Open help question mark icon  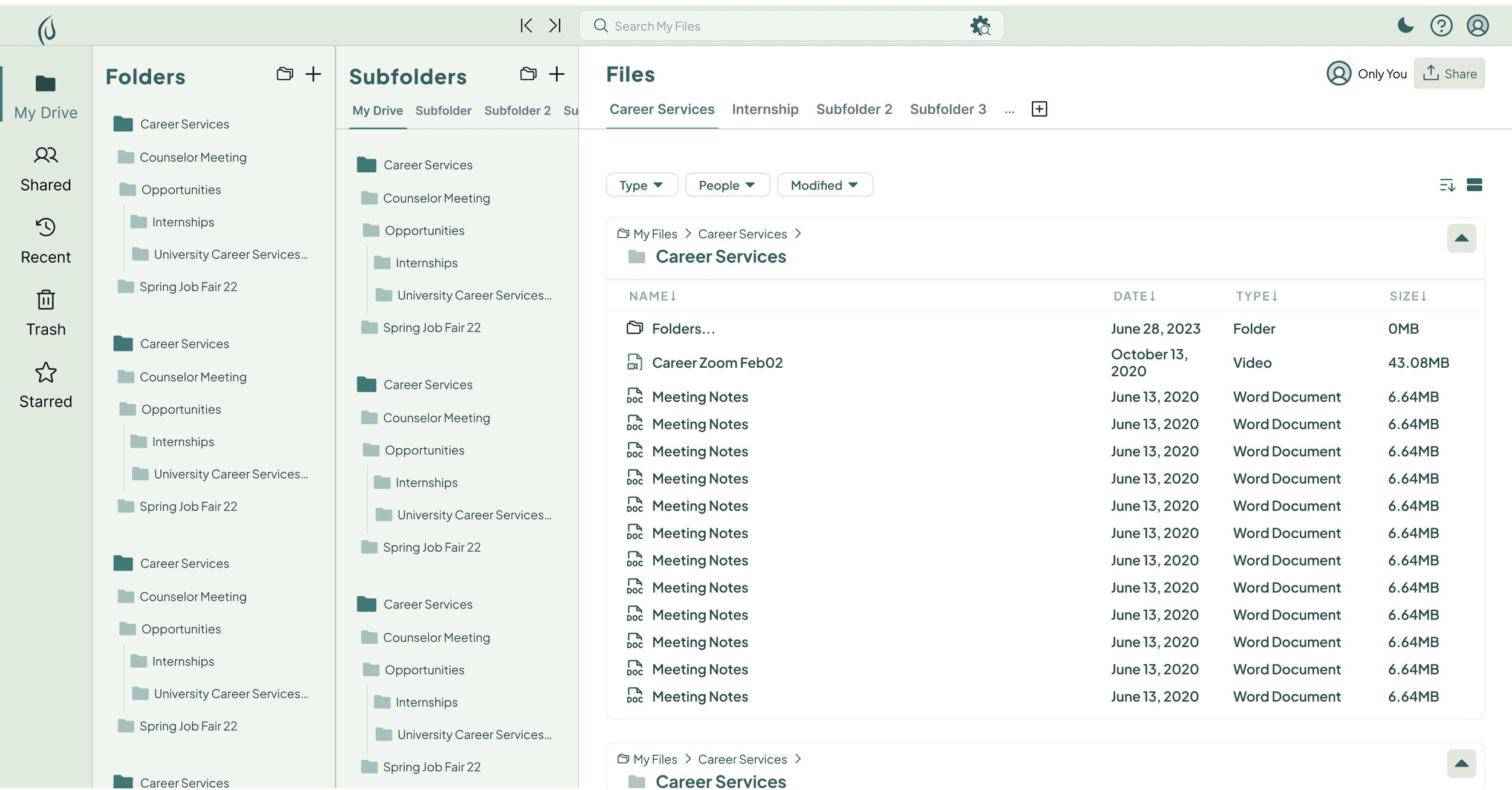pos(1441,25)
